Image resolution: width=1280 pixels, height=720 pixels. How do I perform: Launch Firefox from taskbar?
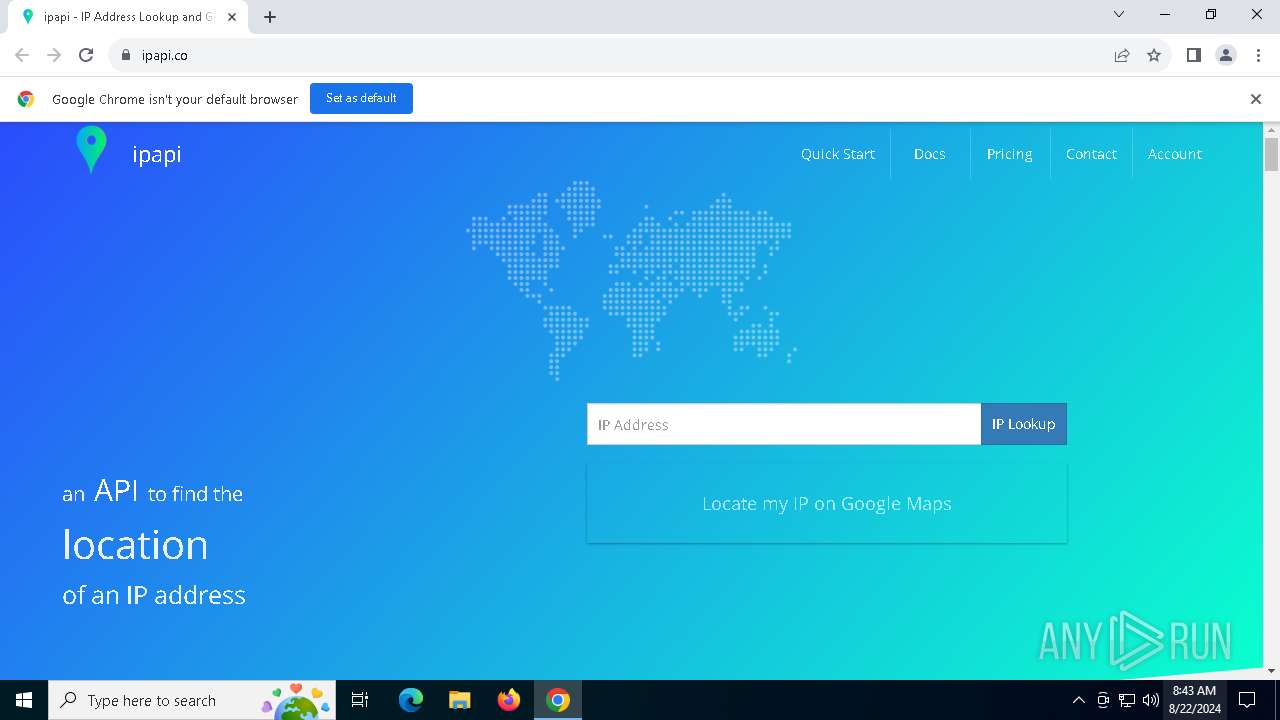pyautogui.click(x=509, y=700)
